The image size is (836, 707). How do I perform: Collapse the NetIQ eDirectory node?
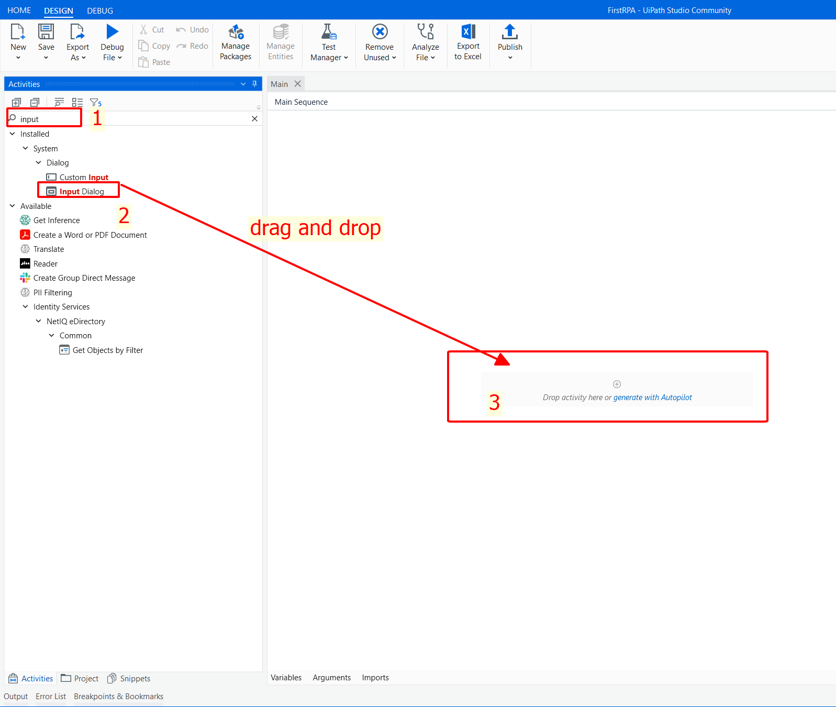[x=38, y=321]
